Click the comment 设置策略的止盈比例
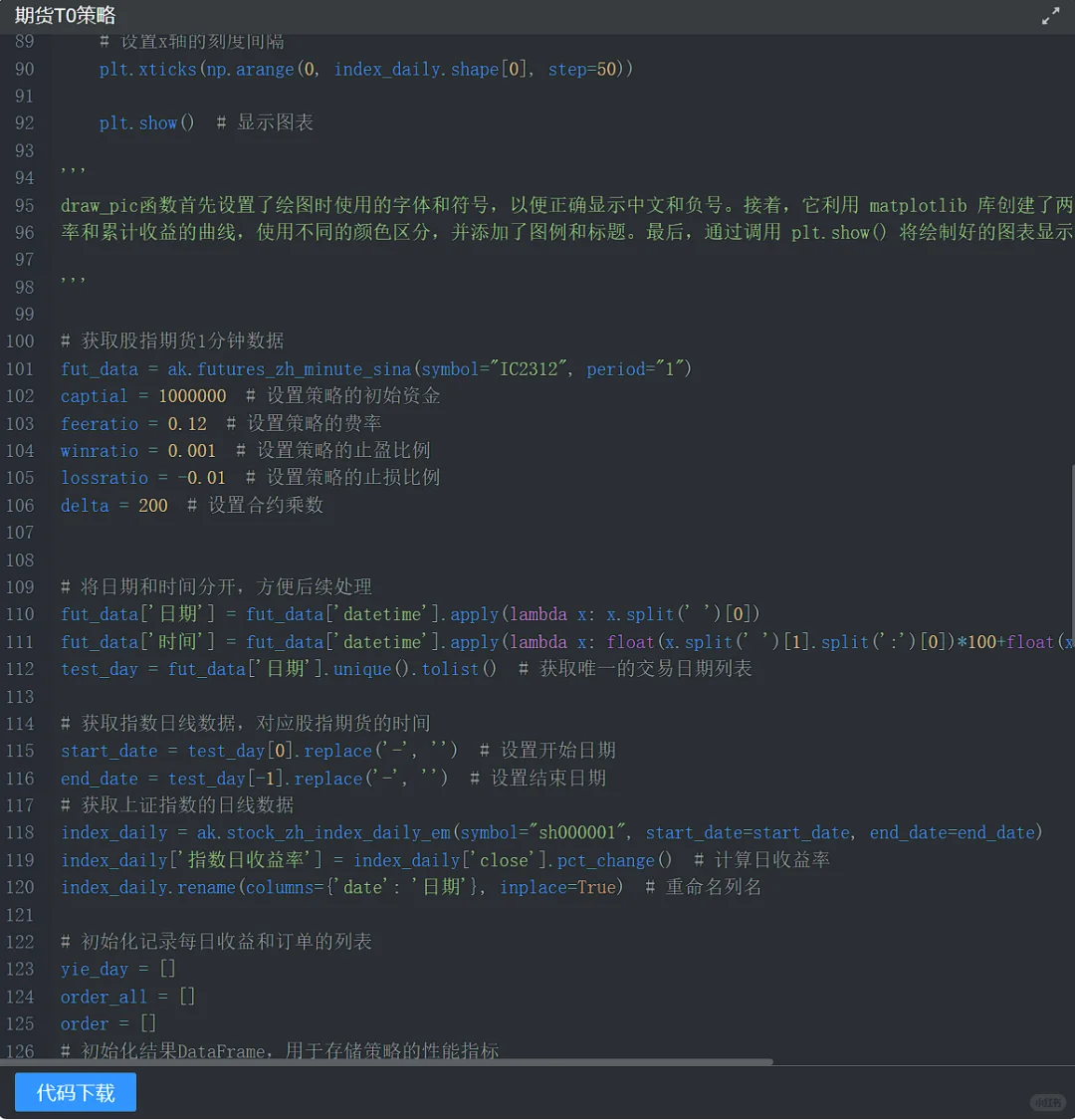This screenshot has height=1120, width=1075. point(332,450)
